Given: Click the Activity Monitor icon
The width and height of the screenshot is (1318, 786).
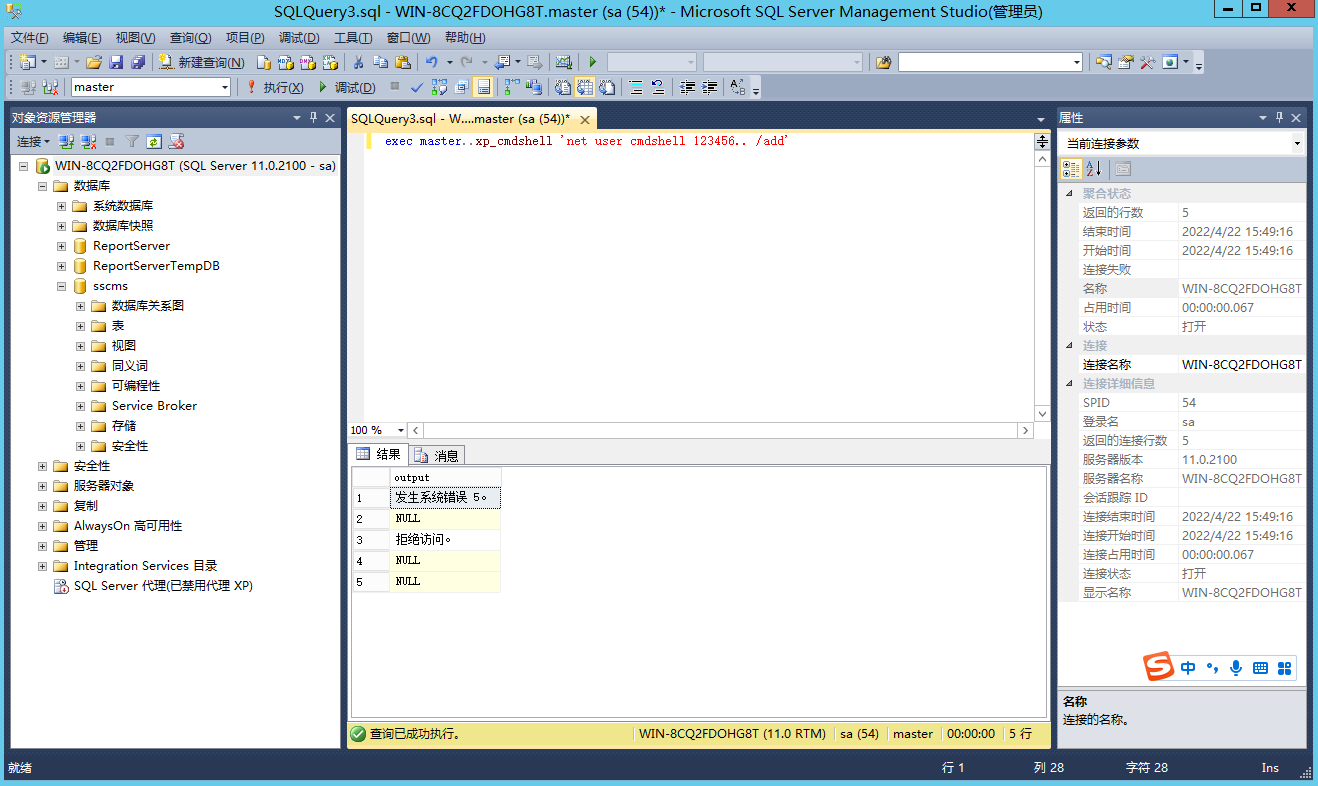Looking at the screenshot, I should point(564,62).
